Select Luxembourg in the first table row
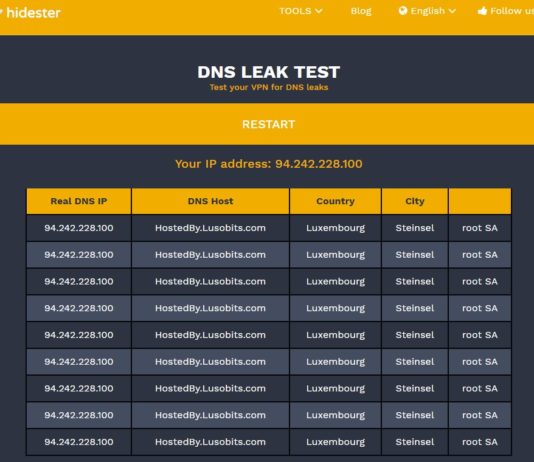Screen dimensions: 534x462 [x=335, y=228]
